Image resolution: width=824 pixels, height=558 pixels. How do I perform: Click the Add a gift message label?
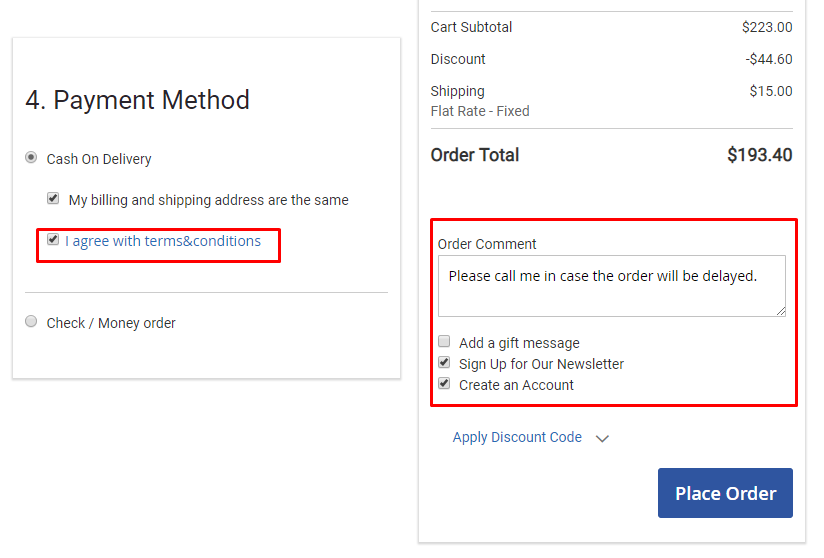[519, 343]
